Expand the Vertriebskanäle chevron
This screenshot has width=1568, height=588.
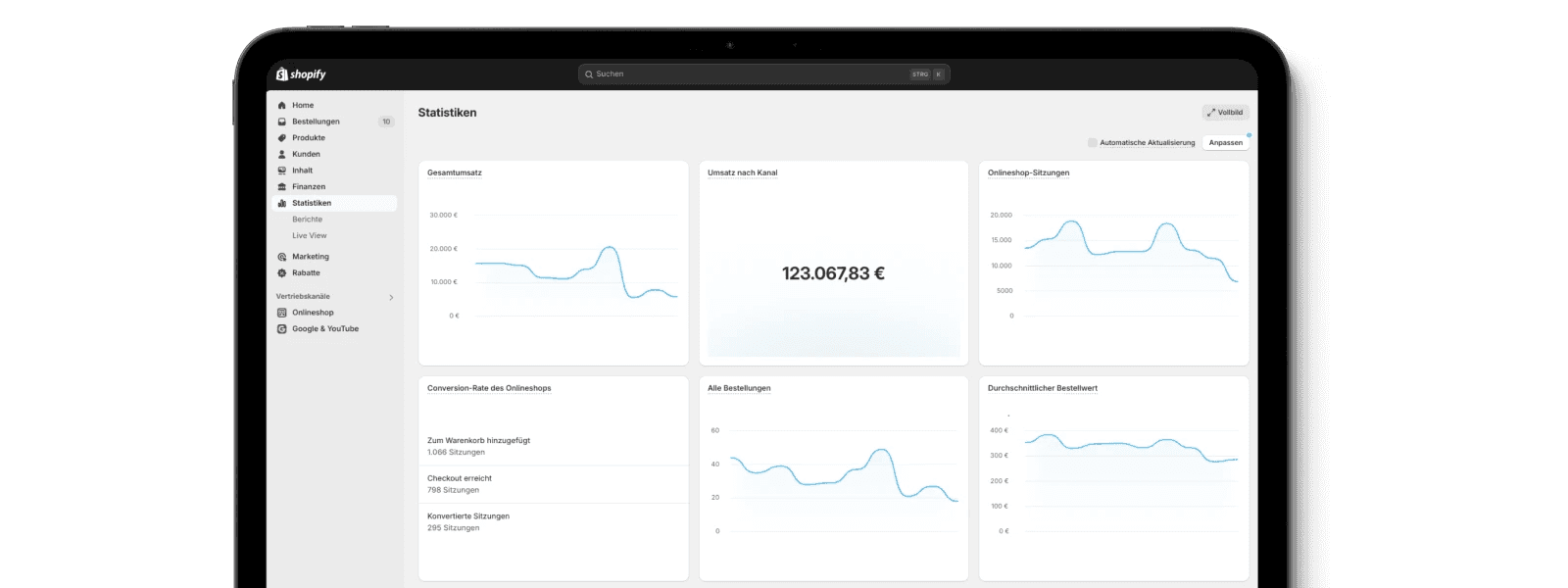(391, 297)
